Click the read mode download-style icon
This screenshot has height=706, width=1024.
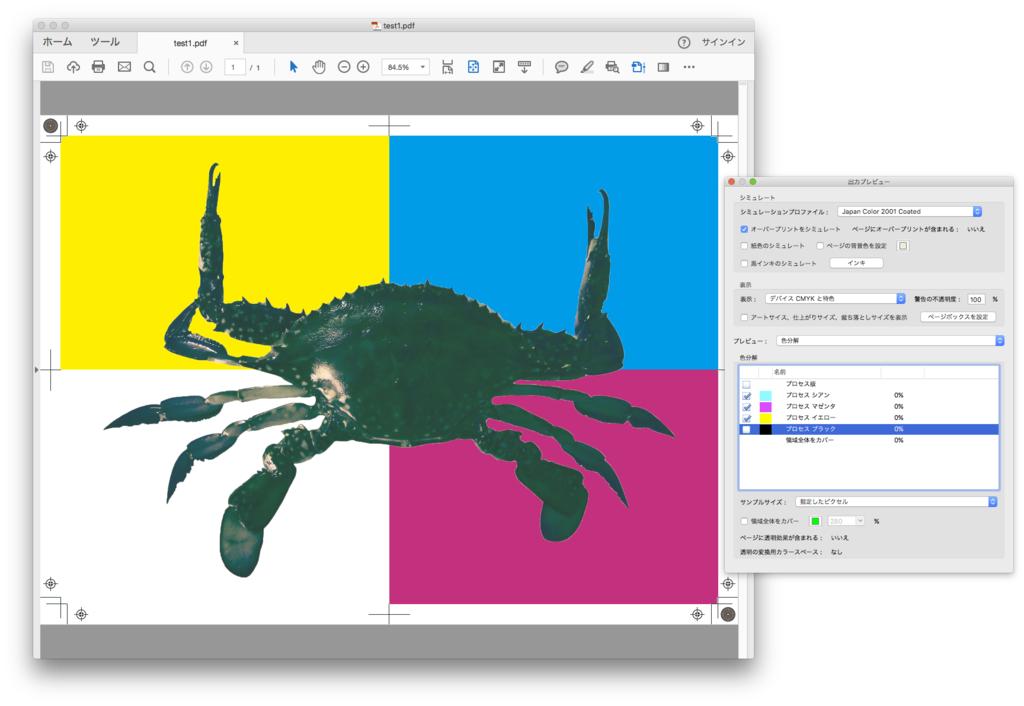(x=524, y=67)
